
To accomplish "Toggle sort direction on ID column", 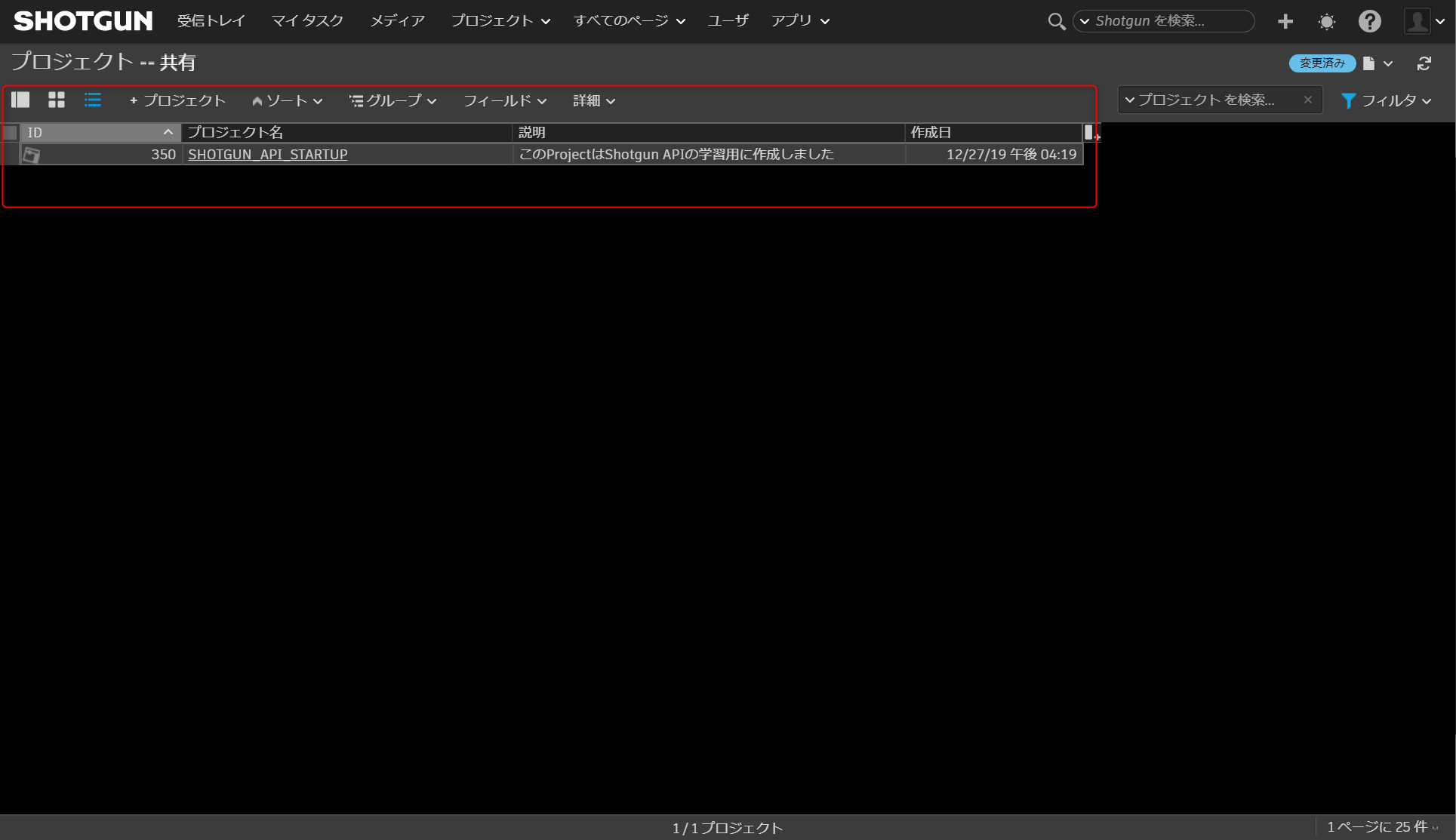I will click(168, 132).
